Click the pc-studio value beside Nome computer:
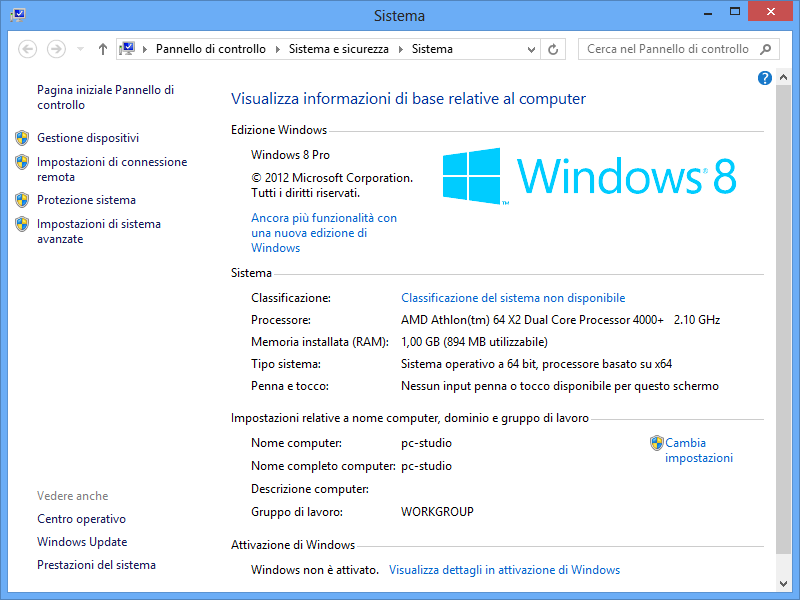The width and height of the screenshot is (800, 600). 427,443
